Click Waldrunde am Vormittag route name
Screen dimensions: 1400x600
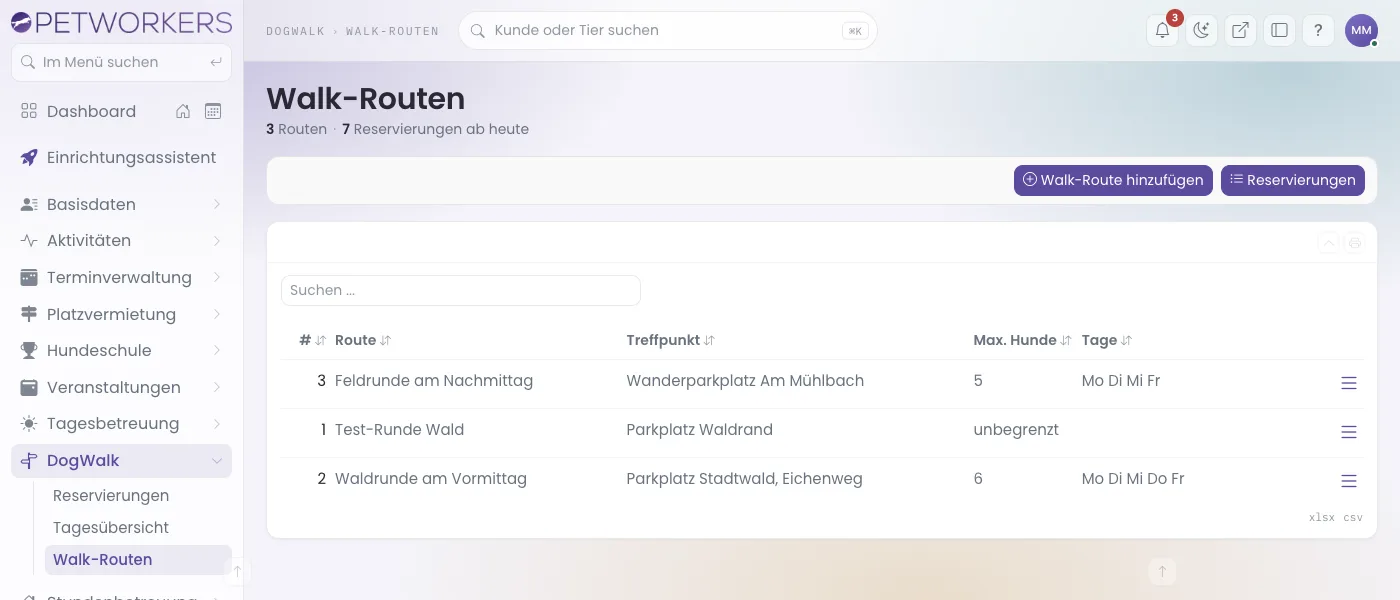click(x=431, y=479)
